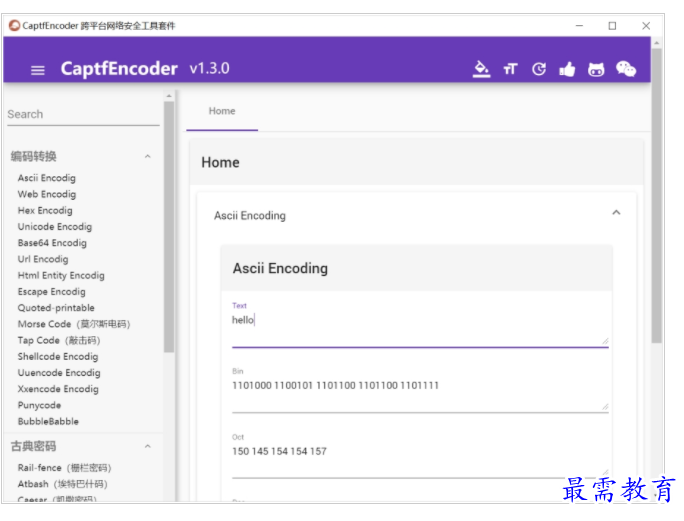The height and width of the screenshot is (521, 684).
Task: Collapse the Ascii Encoding panel
Action: point(616,213)
